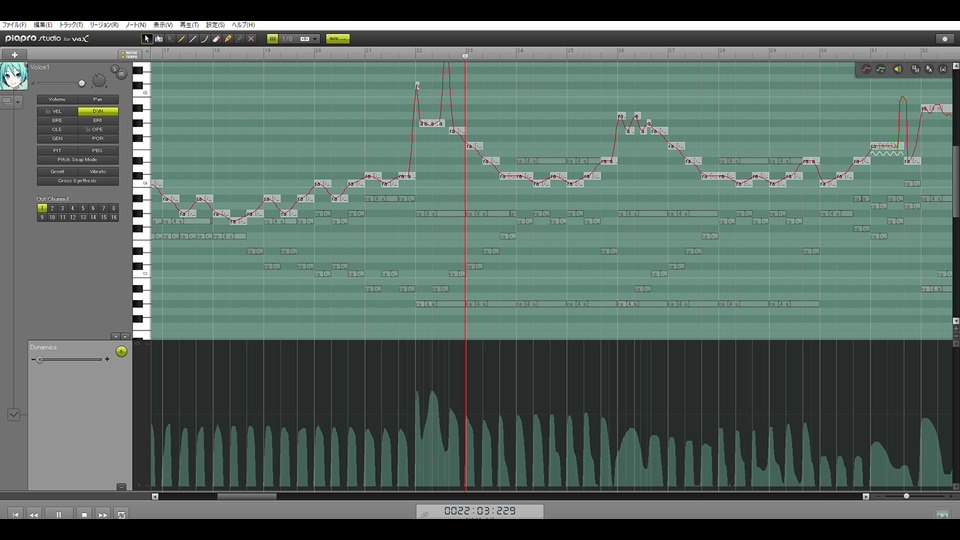The height and width of the screenshot is (540, 960).
Task: Select the yellow pencil draw tool
Action: pyautogui.click(x=181, y=39)
